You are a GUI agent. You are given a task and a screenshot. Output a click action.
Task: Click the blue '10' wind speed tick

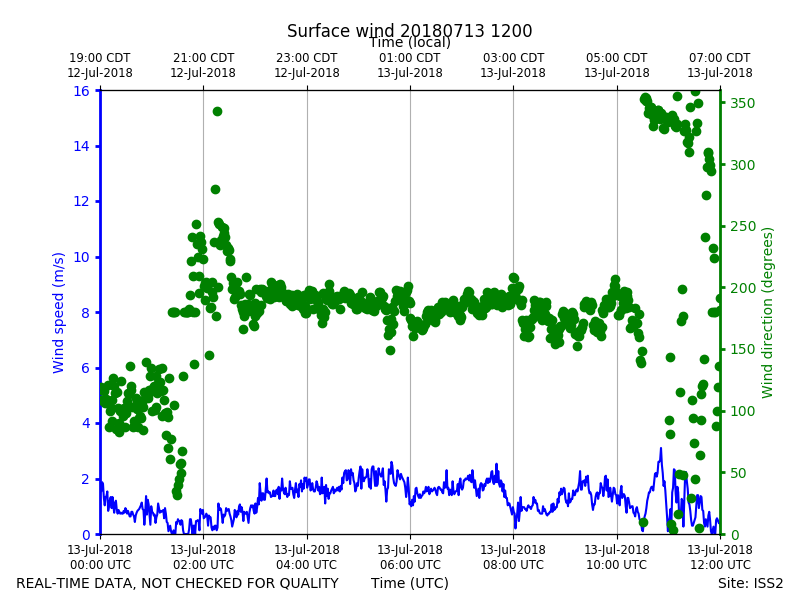(x=81, y=257)
